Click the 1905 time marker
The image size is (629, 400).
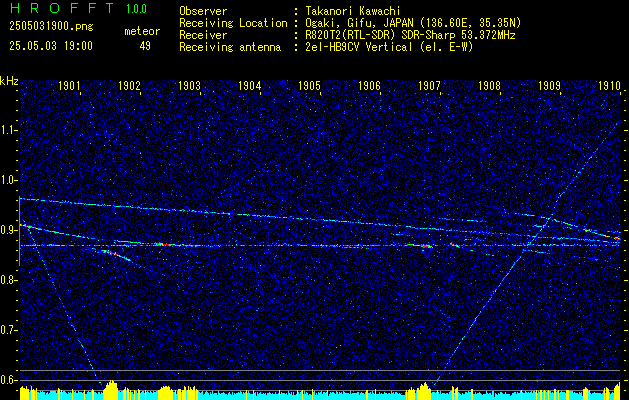click(x=310, y=85)
